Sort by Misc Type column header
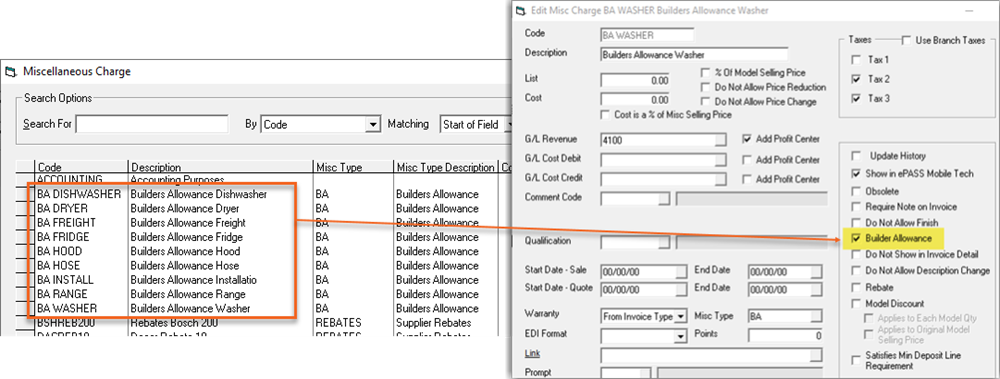The height and width of the screenshot is (379, 1000). pos(353,167)
